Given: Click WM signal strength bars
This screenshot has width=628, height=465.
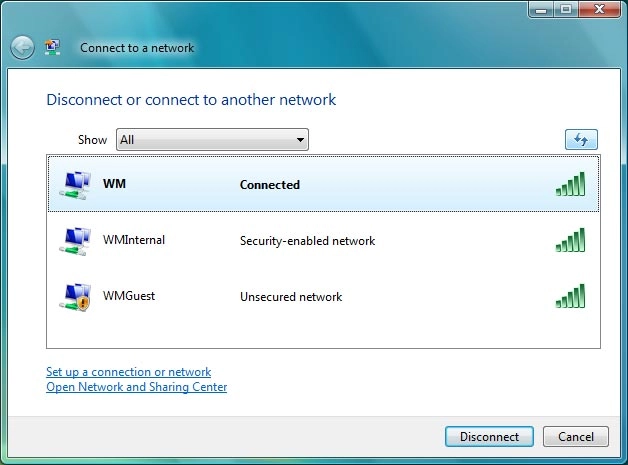Looking at the screenshot, I should (570, 184).
